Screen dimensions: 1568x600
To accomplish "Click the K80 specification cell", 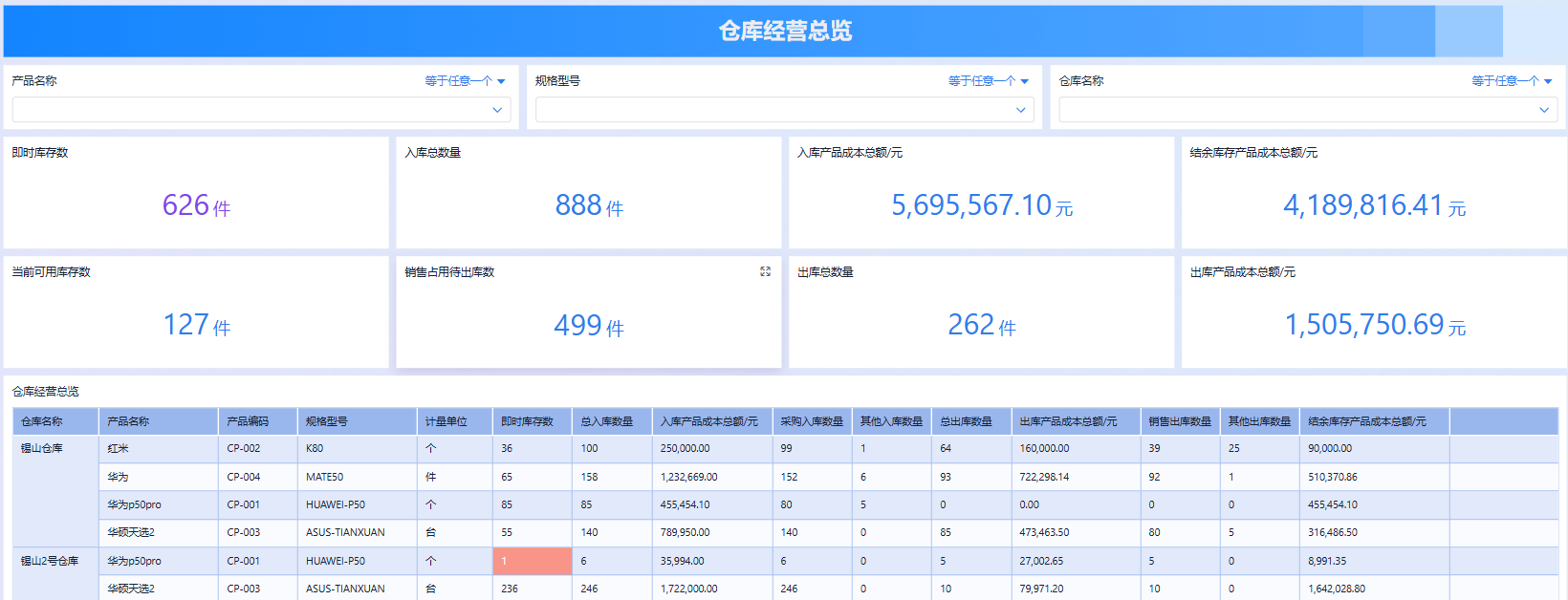I will click(x=358, y=449).
